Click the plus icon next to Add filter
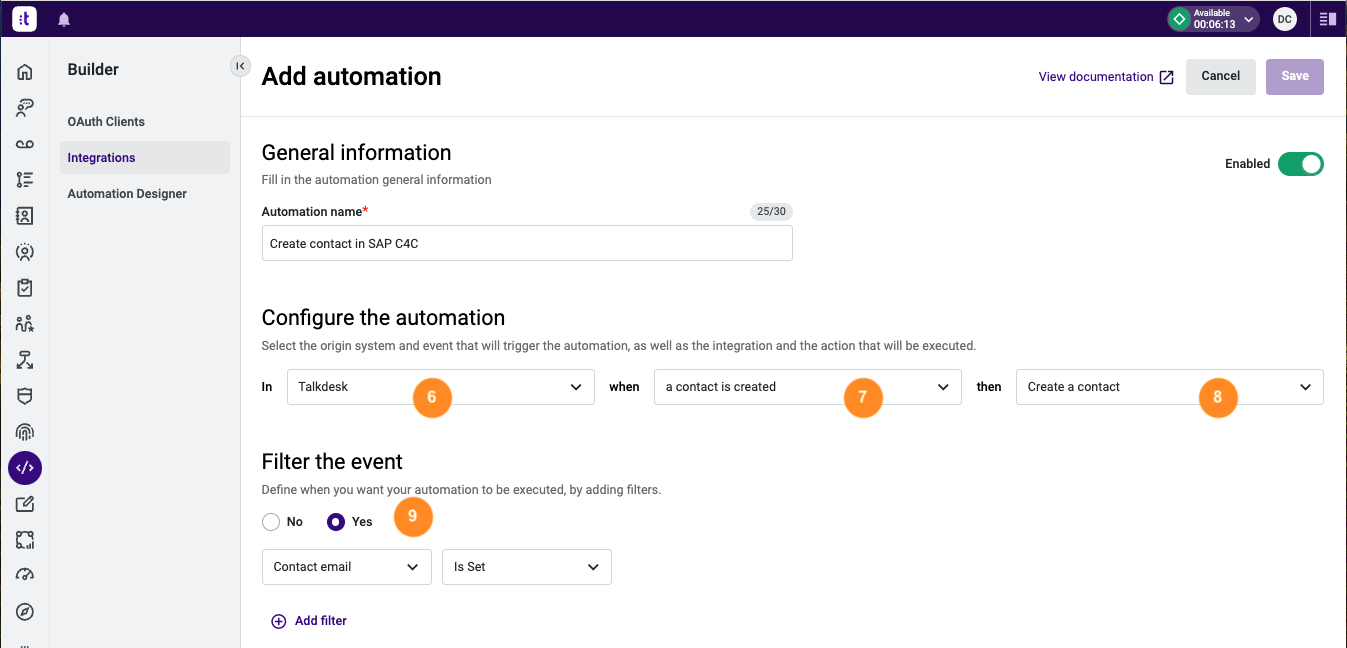 pos(279,621)
